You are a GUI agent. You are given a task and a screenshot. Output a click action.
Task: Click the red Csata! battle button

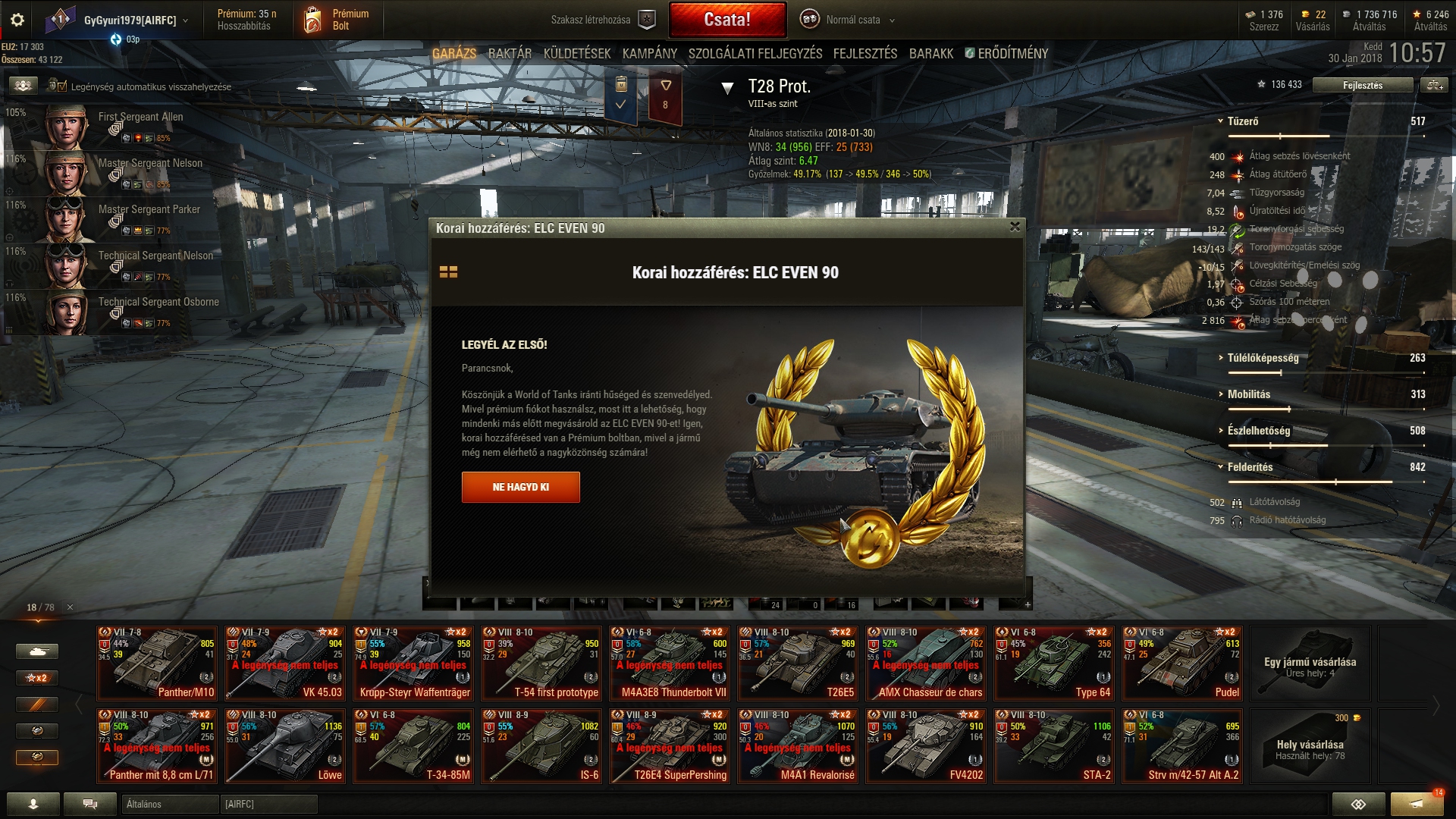click(727, 20)
